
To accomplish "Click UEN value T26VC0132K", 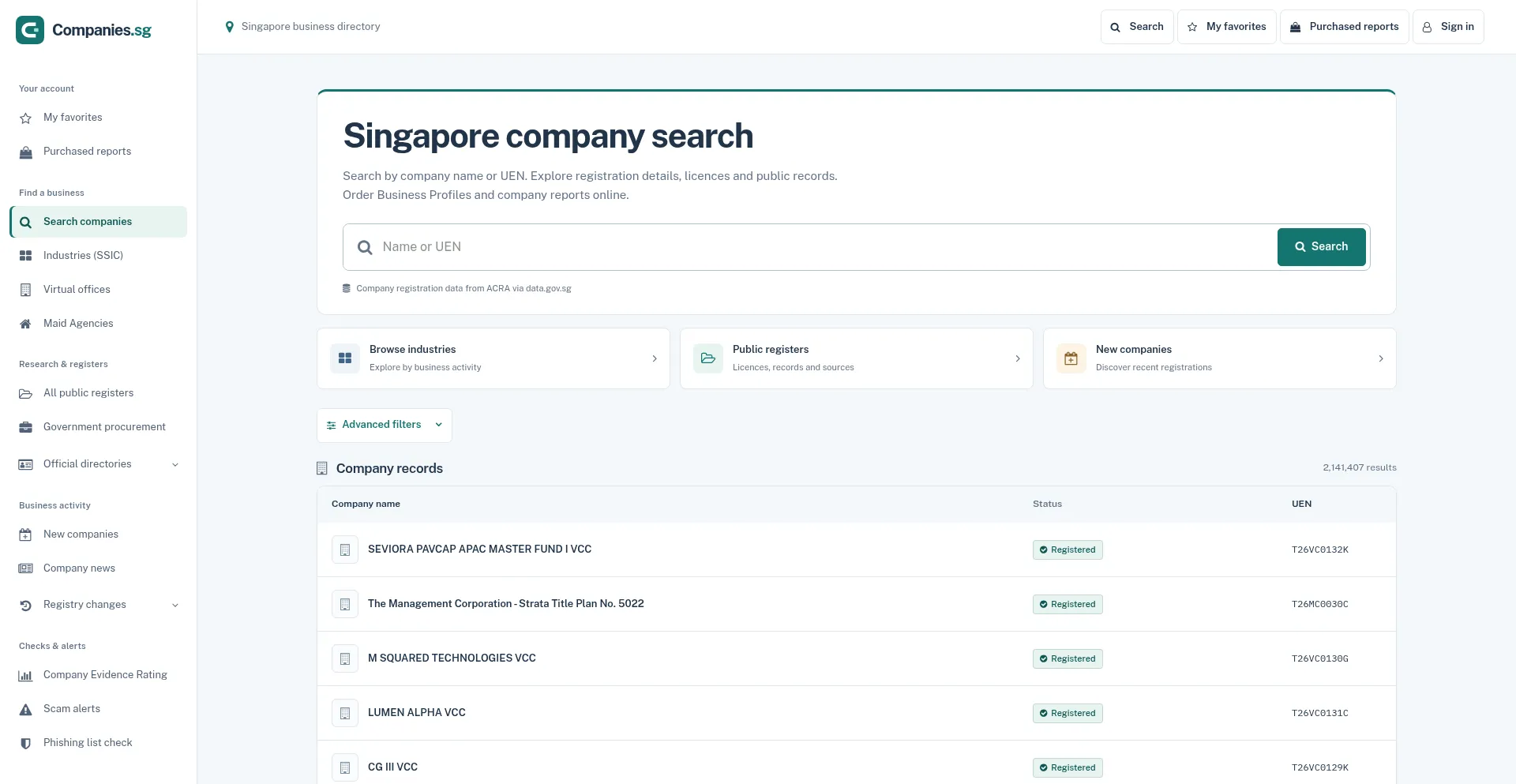I will 1320,550.
